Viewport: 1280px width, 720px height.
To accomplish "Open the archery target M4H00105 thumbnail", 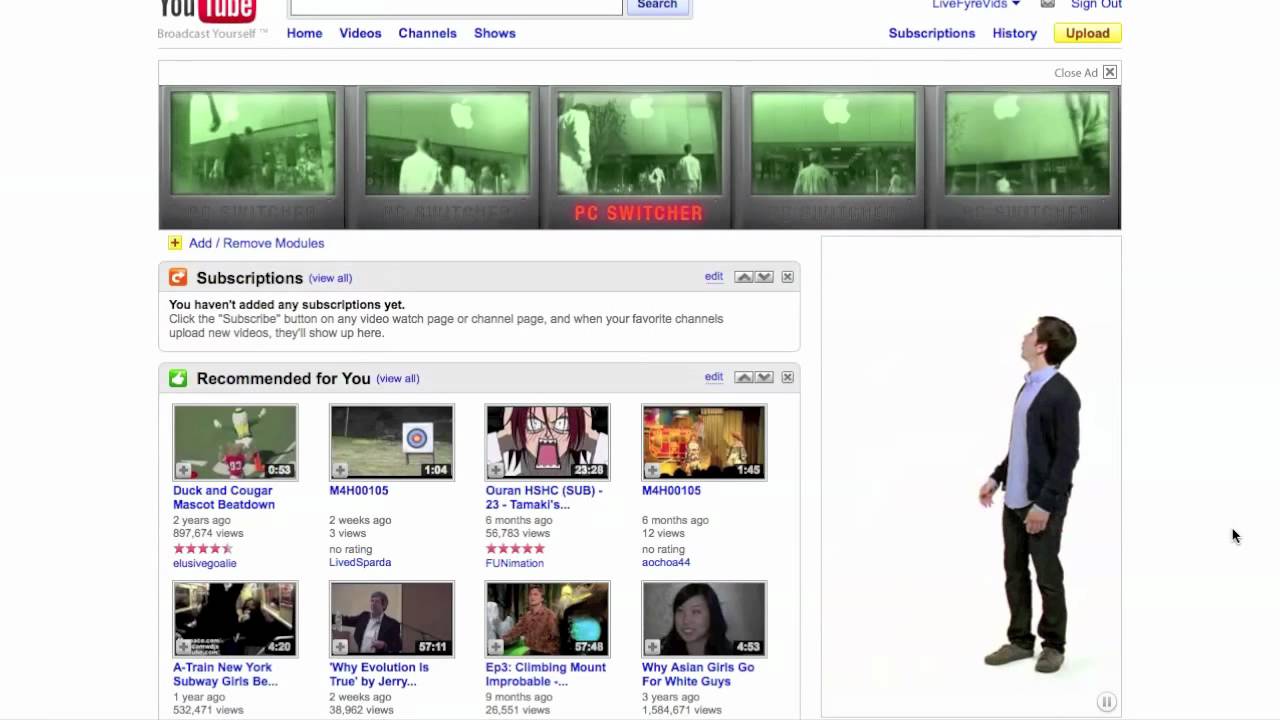I will [x=392, y=442].
